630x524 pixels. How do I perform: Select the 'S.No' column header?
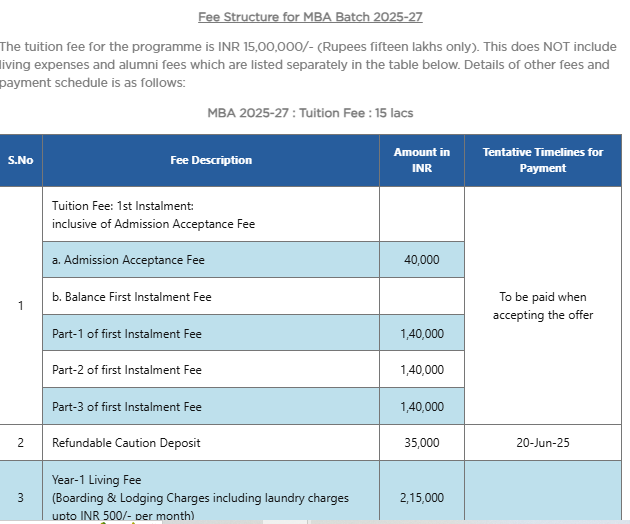(x=20, y=160)
